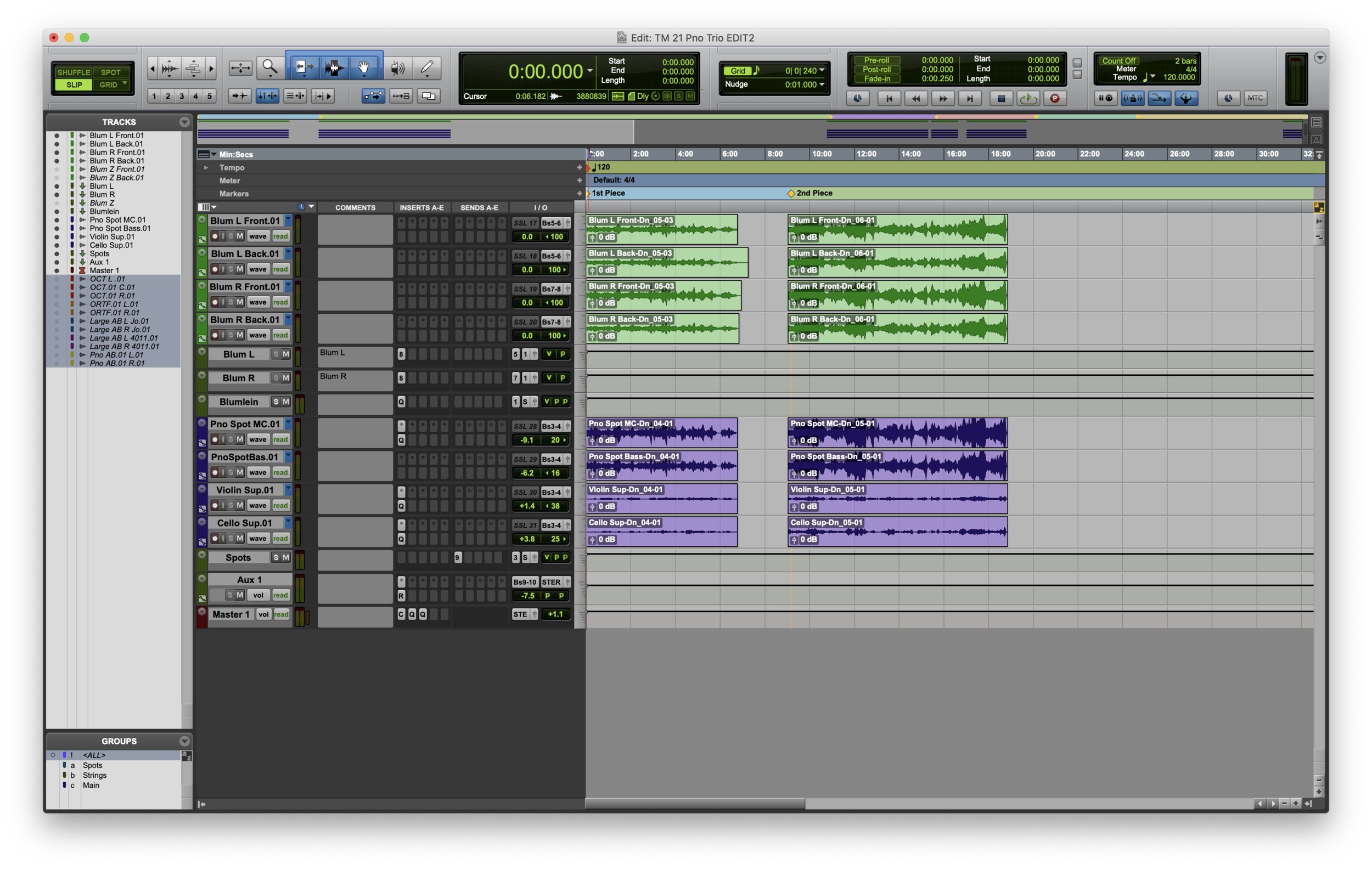
Task: Click the red Record button
Action: coord(1055,98)
